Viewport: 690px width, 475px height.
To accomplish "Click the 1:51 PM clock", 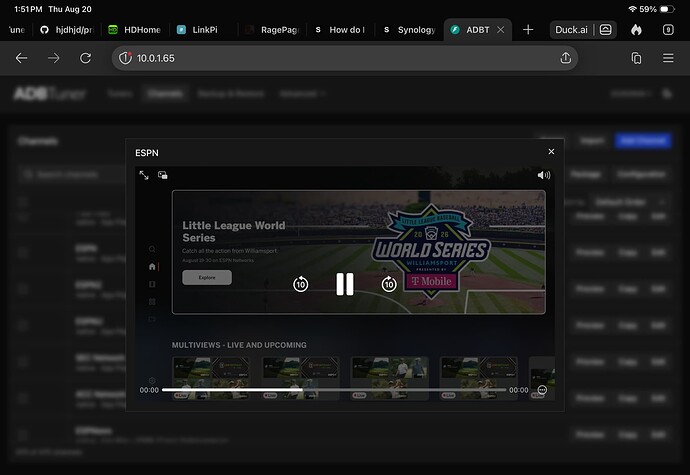I will [28, 9].
